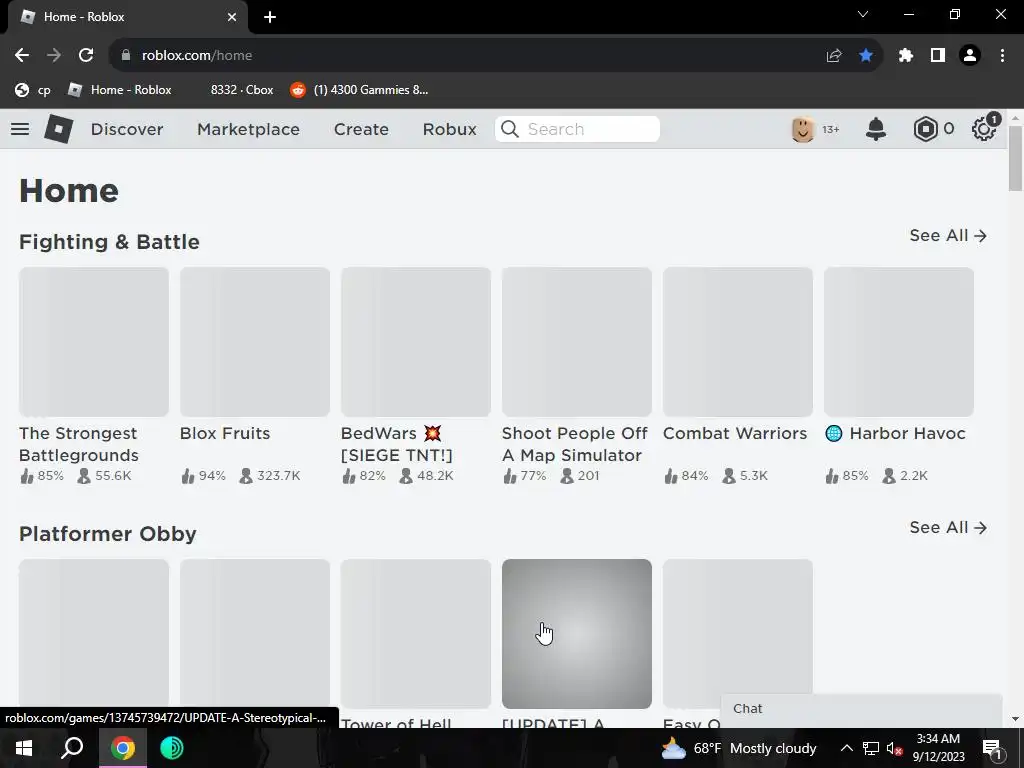Click the Blox Fruits title
The width and height of the screenshot is (1024, 768).
(x=225, y=434)
